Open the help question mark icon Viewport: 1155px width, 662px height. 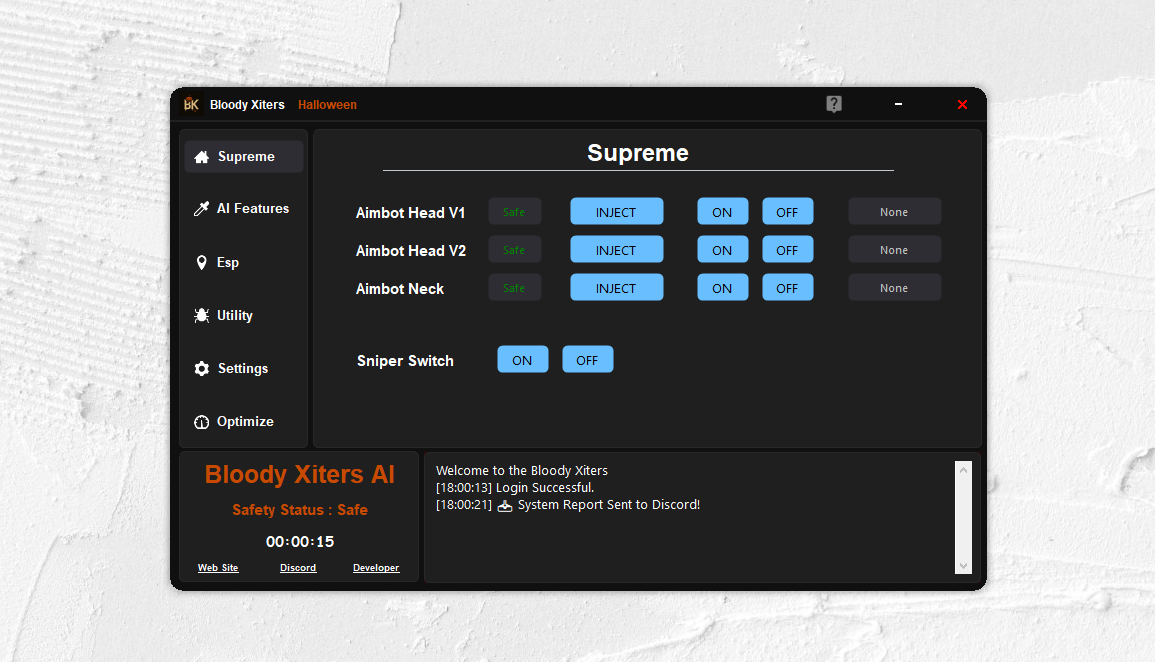834,104
